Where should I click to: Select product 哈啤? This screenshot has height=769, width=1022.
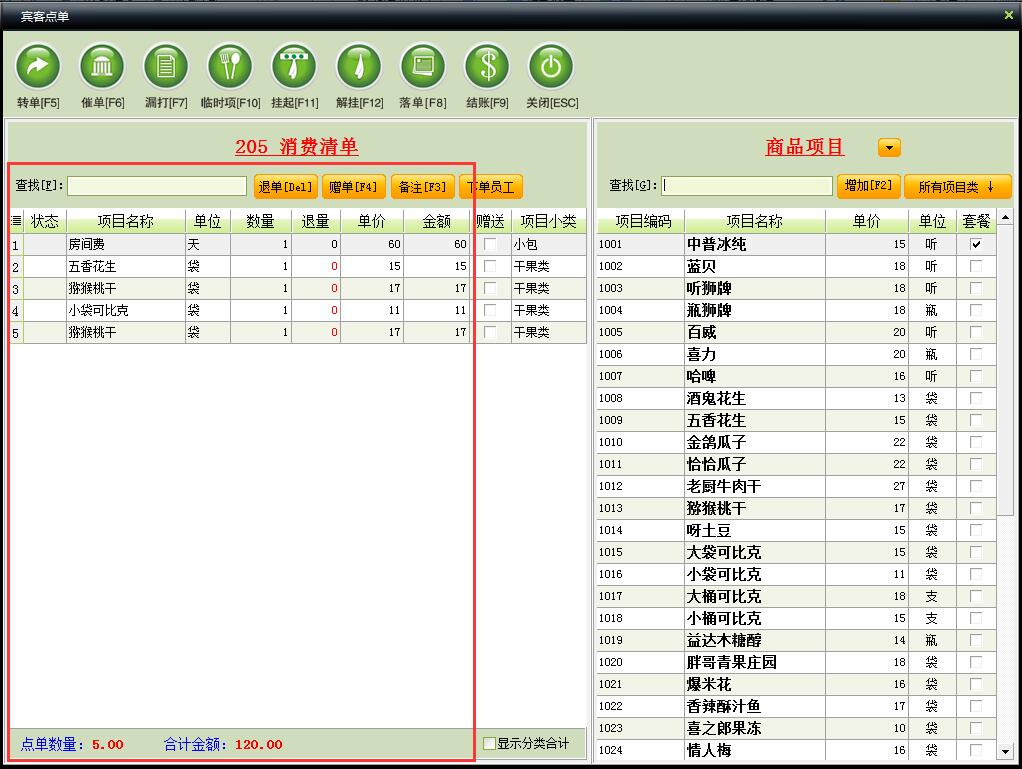point(796,376)
